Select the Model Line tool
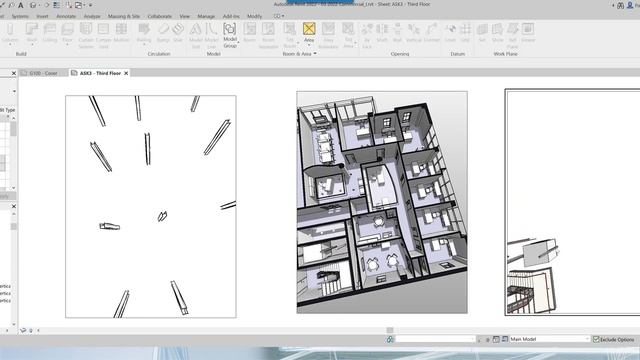 coord(211,36)
